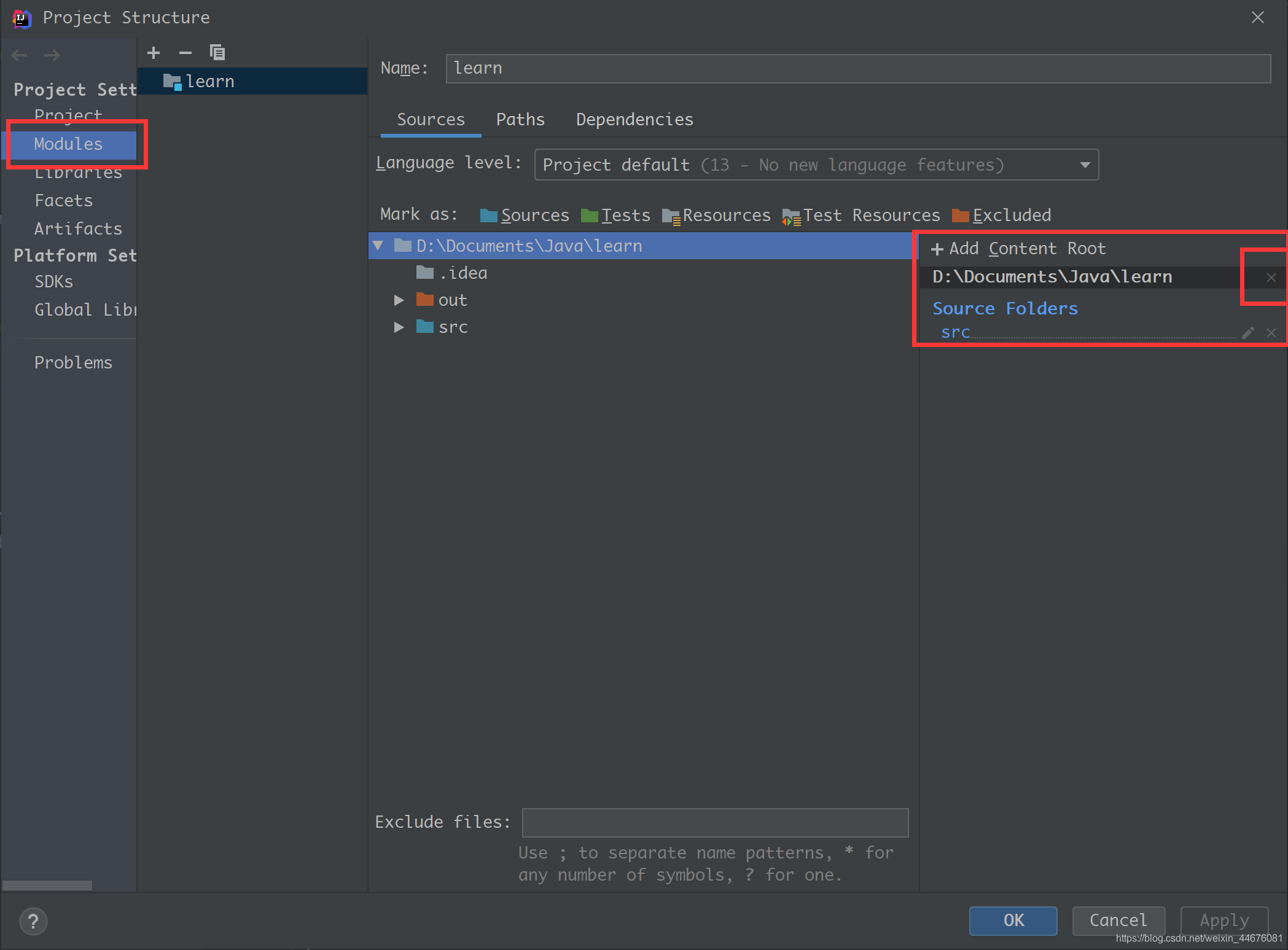Click Apply button to save changes
The width and height of the screenshot is (1288, 950).
[x=1223, y=920]
